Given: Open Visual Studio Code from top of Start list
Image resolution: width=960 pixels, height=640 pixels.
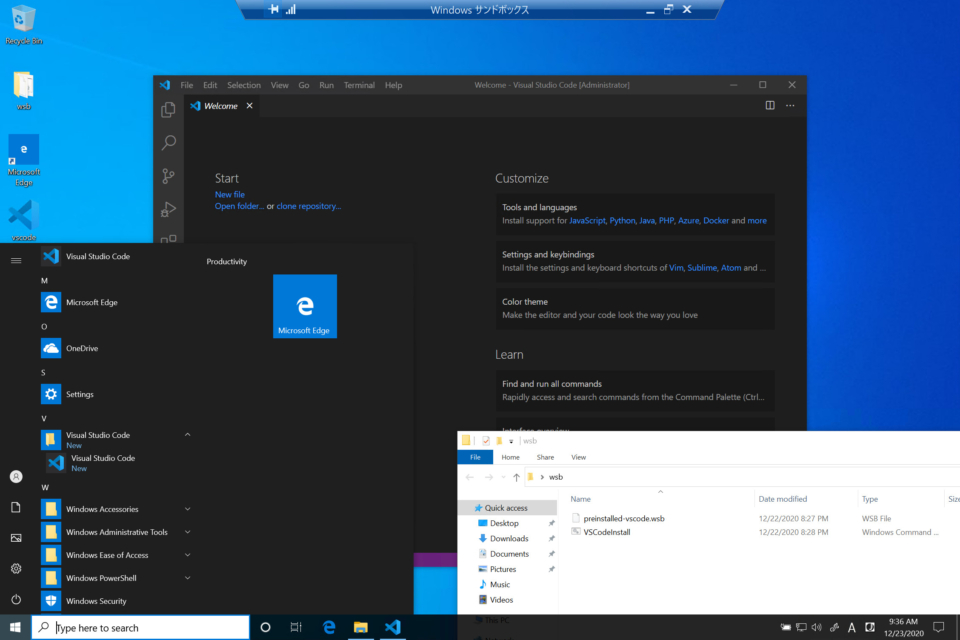Looking at the screenshot, I should tap(115, 256).
